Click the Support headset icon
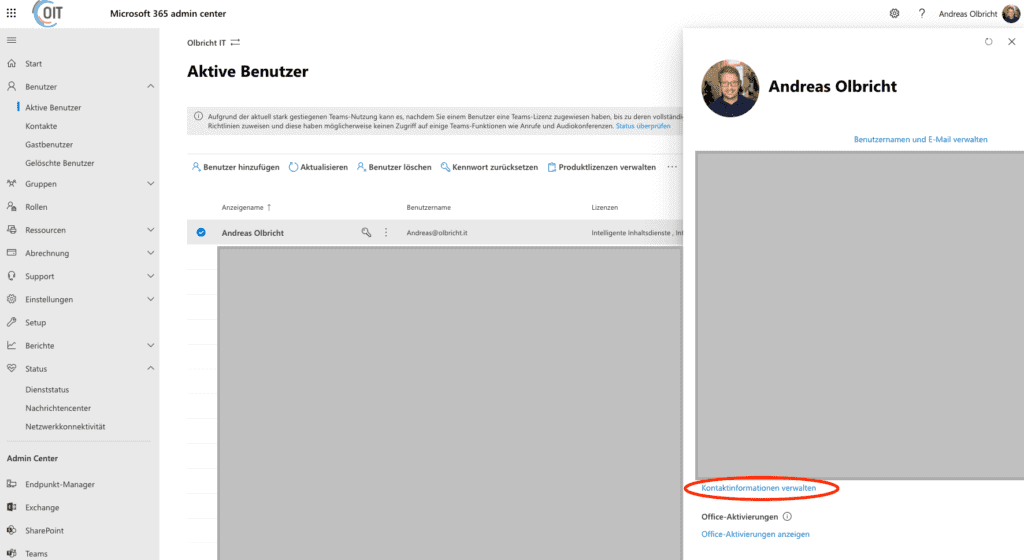Viewport: 1024px width, 560px height. click(x=11, y=276)
